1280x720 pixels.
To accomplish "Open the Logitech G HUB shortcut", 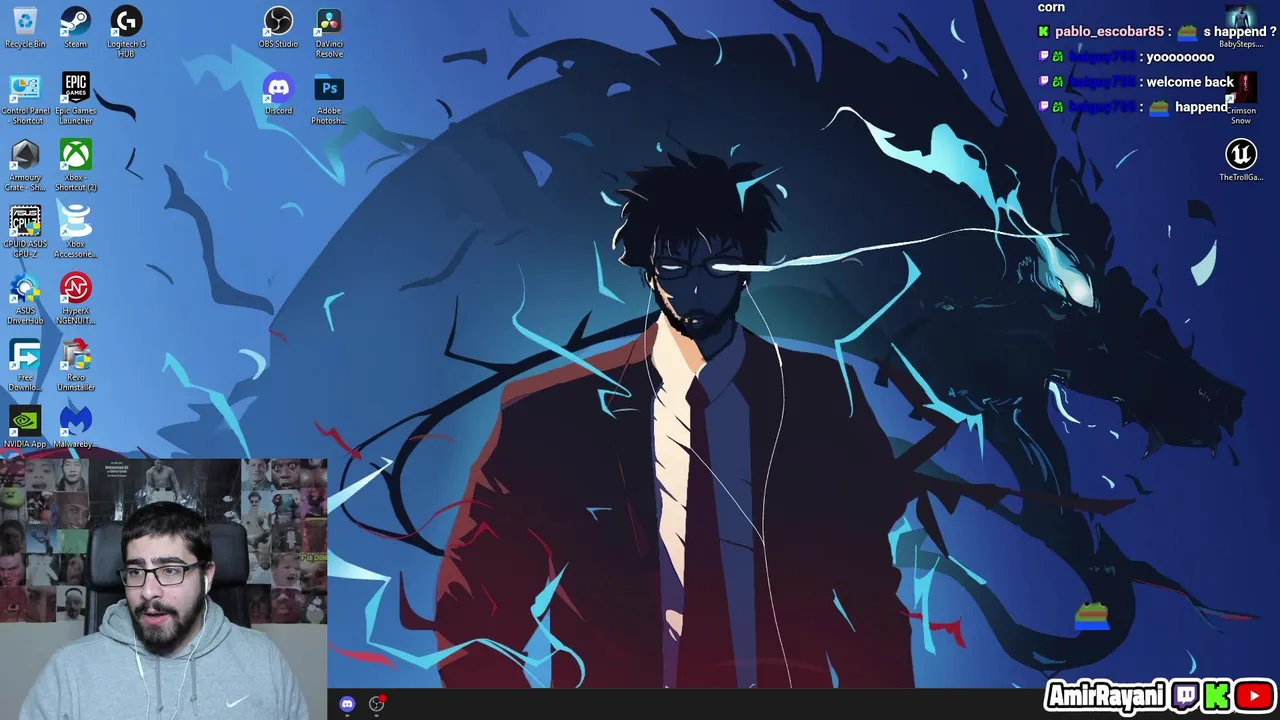I will pyautogui.click(x=126, y=32).
